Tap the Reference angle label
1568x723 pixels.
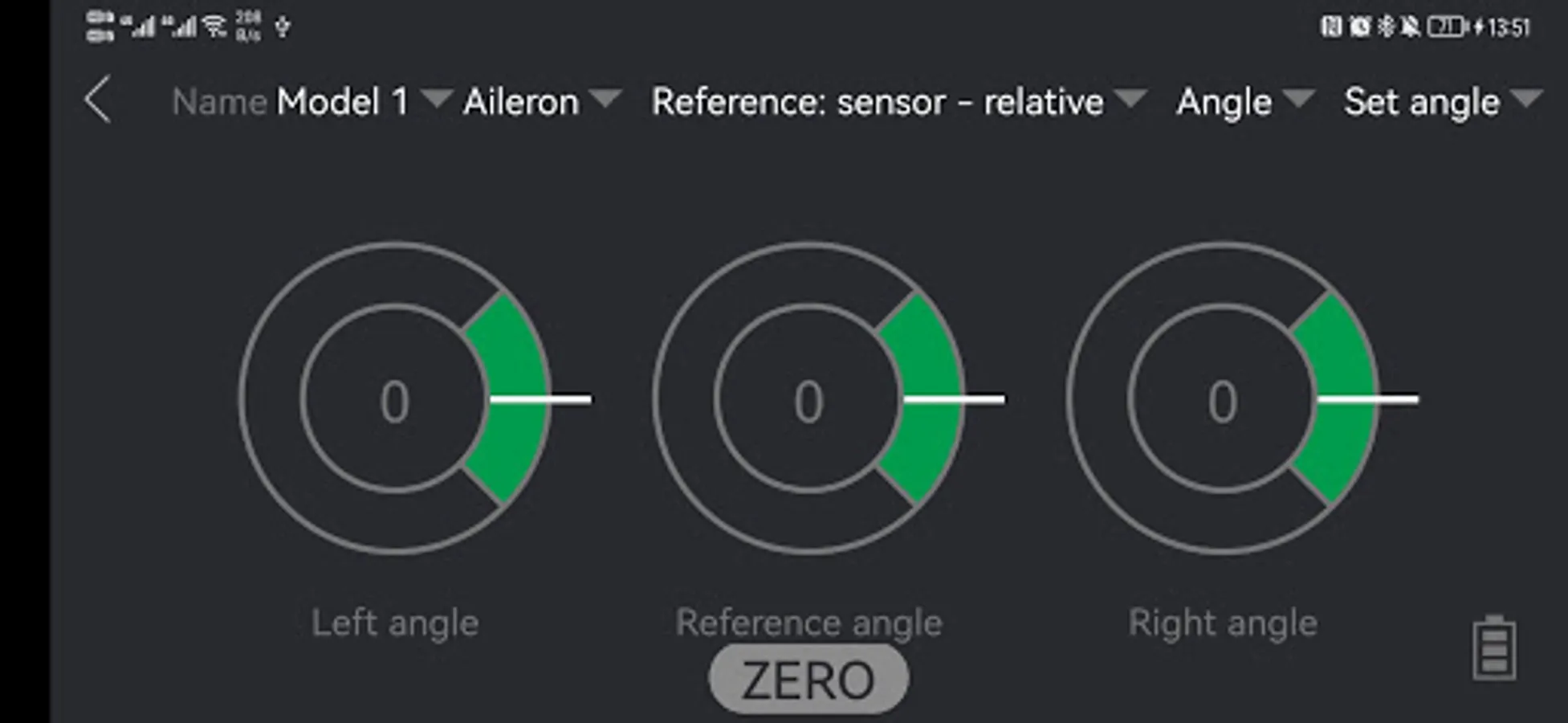pyautogui.click(x=808, y=623)
